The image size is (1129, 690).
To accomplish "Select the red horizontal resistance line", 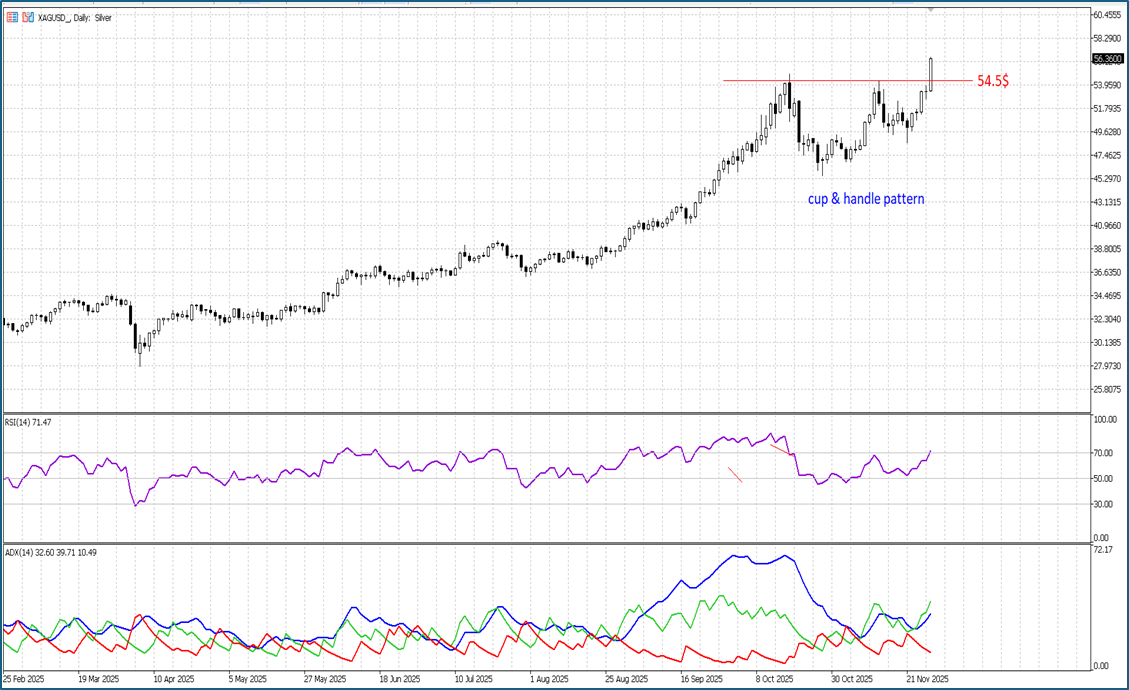I will click(847, 81).
